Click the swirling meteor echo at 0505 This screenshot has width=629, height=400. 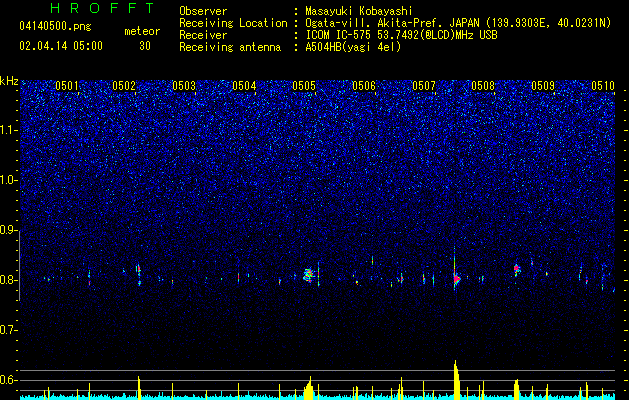[308, 275]
